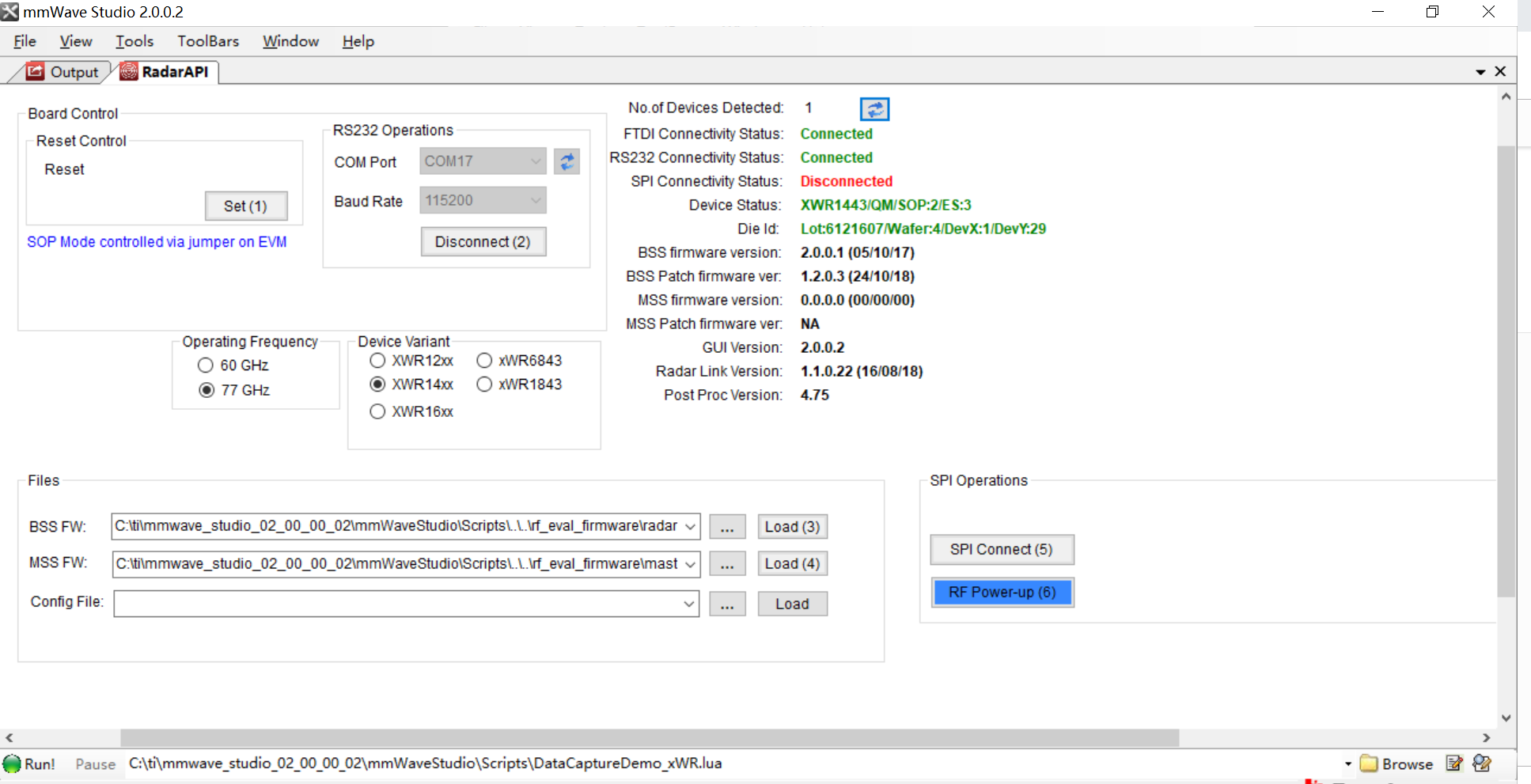Image resolution: width=1531 pixels, height=784 pixels.
Task: Click the green Run! script icon
Action: [13, 763]
